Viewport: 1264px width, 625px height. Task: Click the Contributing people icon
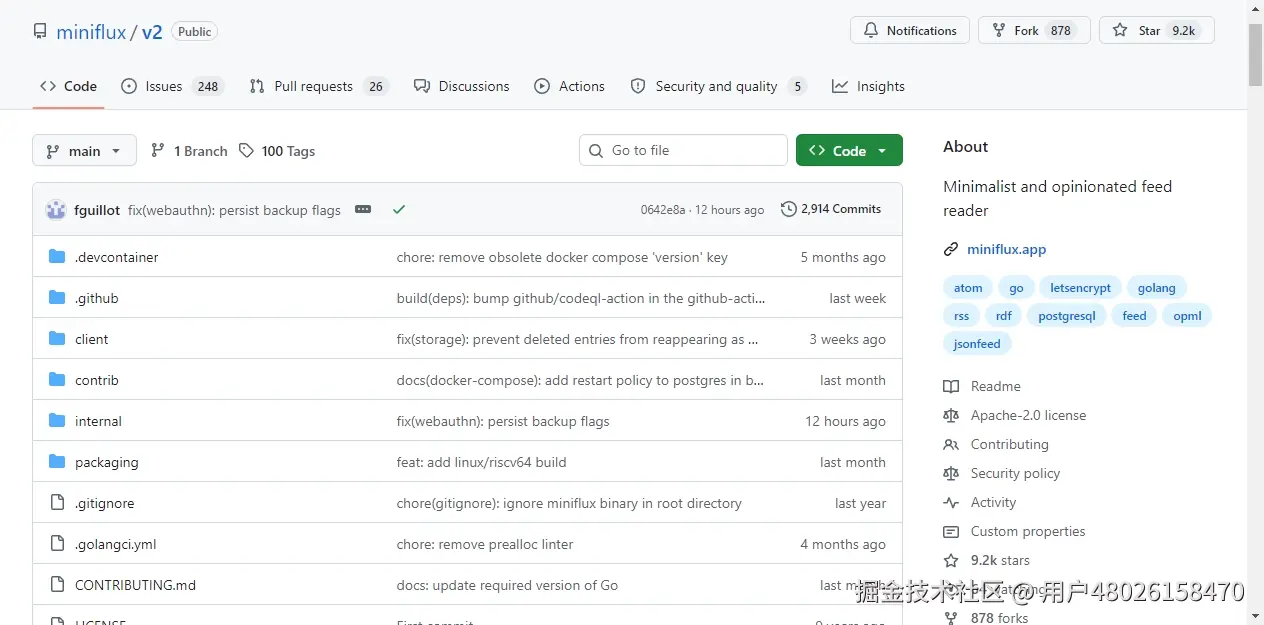[x=951, y=444]
